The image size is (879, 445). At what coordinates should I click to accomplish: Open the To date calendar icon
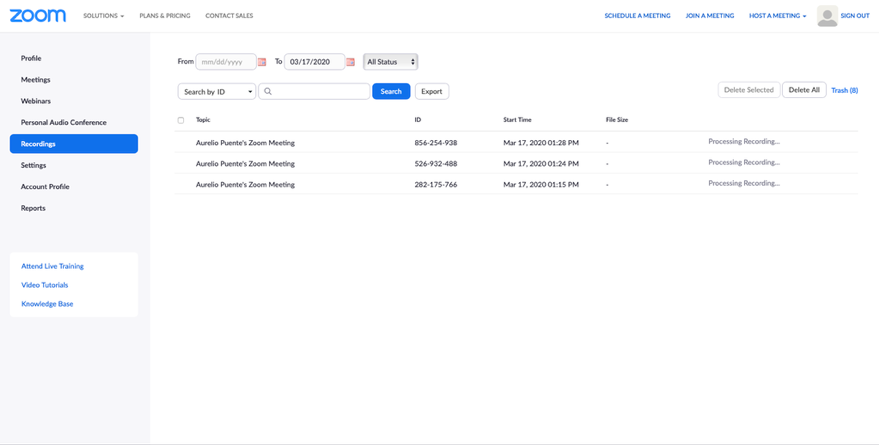click(x=350, y=62)
